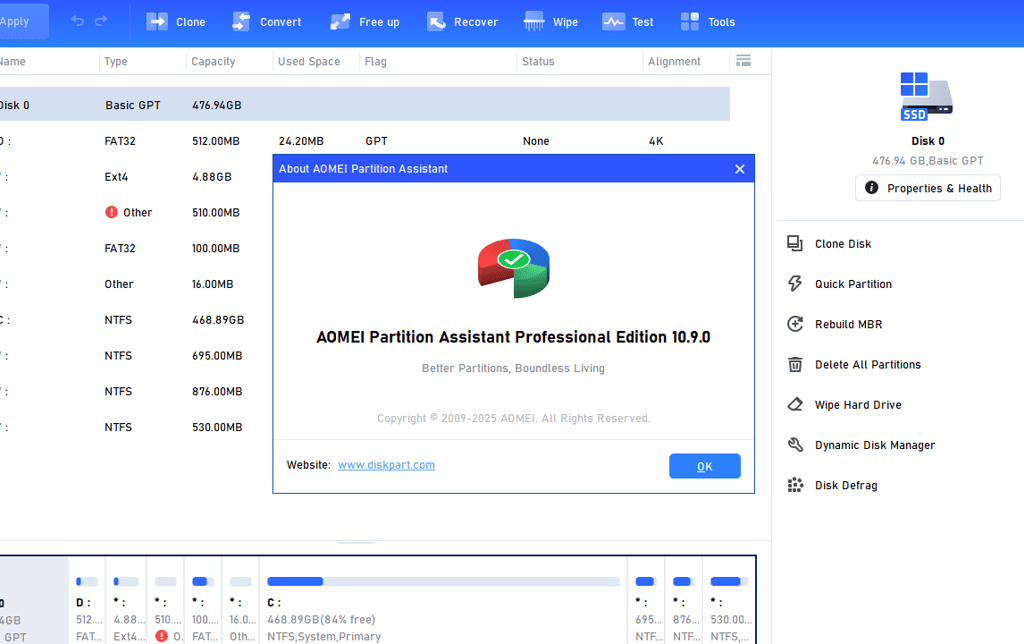Select the Other 16.00MB partition row
The width and height of the screenshot is (1024, 644).
[136, 284]
